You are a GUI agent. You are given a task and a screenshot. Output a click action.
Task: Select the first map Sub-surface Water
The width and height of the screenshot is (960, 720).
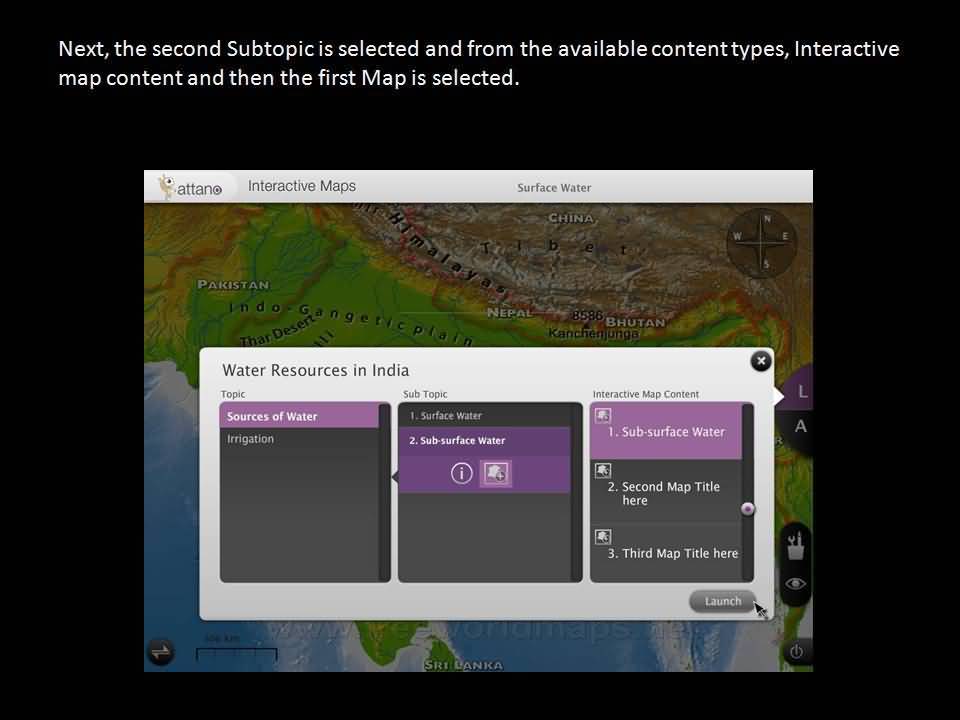coord(666,431)
